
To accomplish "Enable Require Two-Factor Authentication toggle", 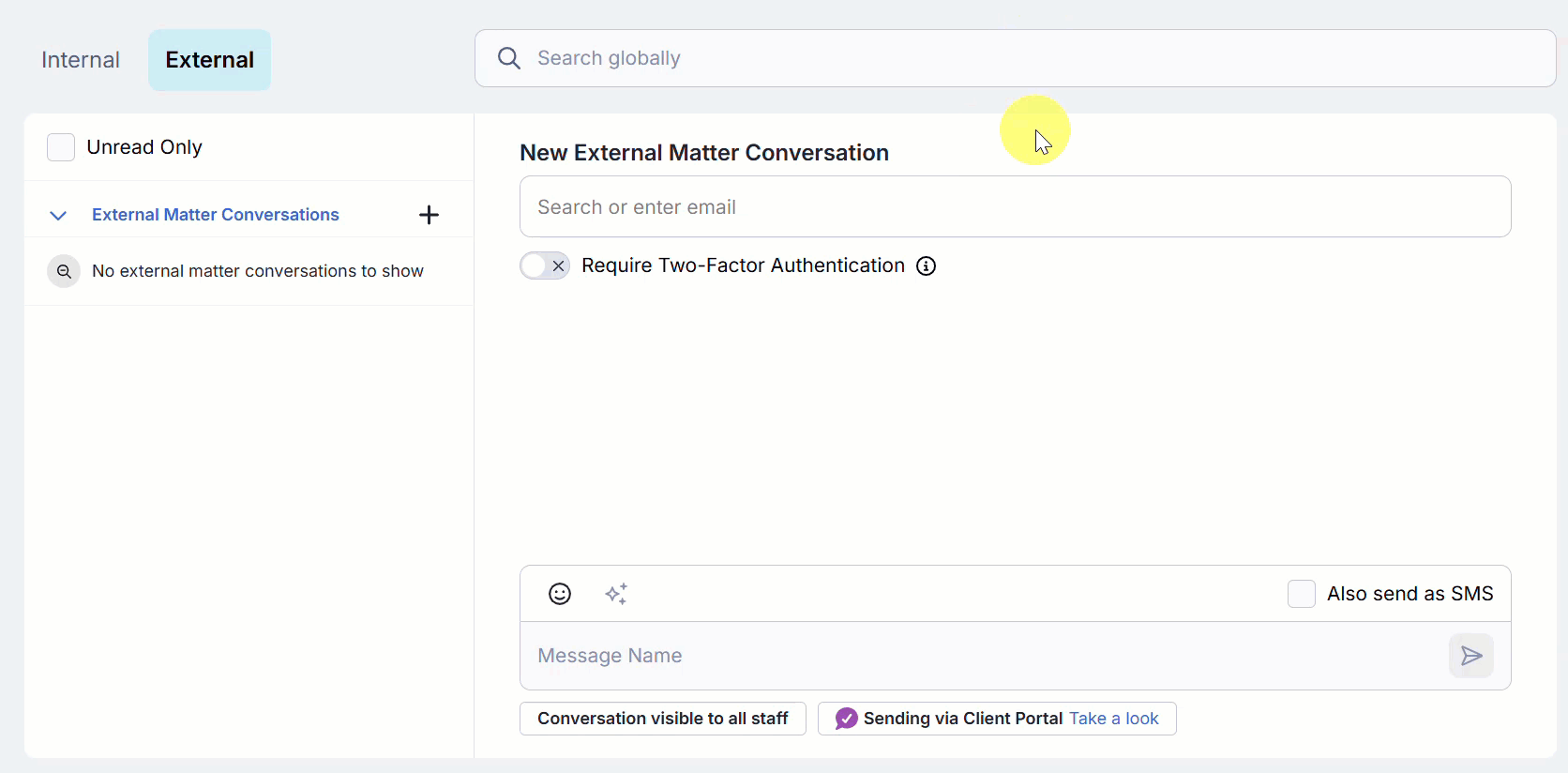I will coord(545,265).
